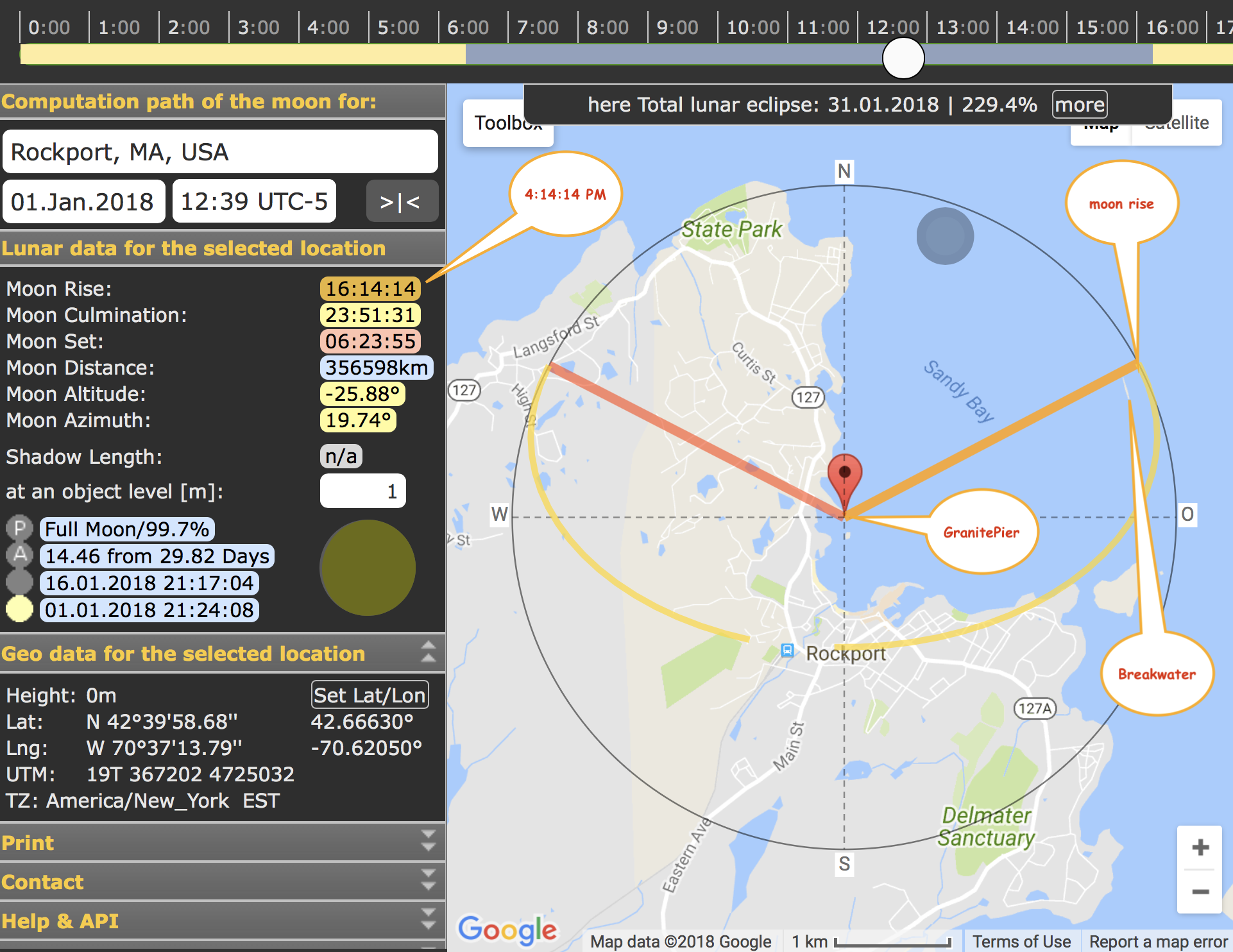Click the zoom out minus button
Screen dimensions: 1233x952
tap(1199, 892)
